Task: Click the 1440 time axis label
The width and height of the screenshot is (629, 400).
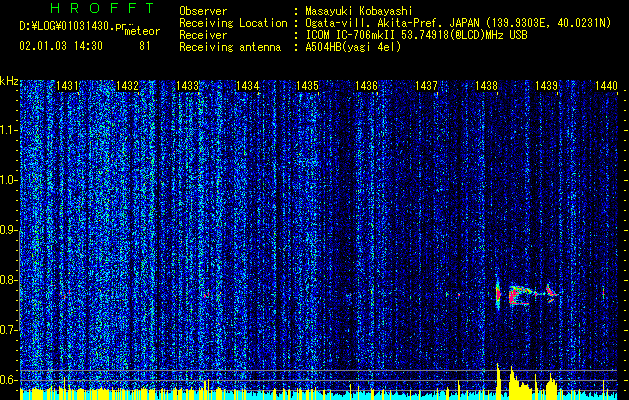Action: (x=606, y=86)
